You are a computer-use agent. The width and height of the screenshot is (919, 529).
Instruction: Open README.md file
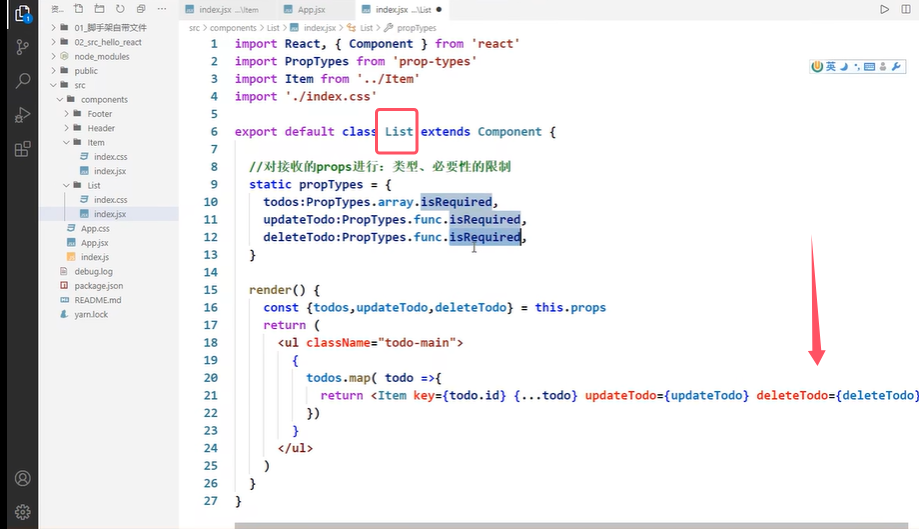(97, 300)
